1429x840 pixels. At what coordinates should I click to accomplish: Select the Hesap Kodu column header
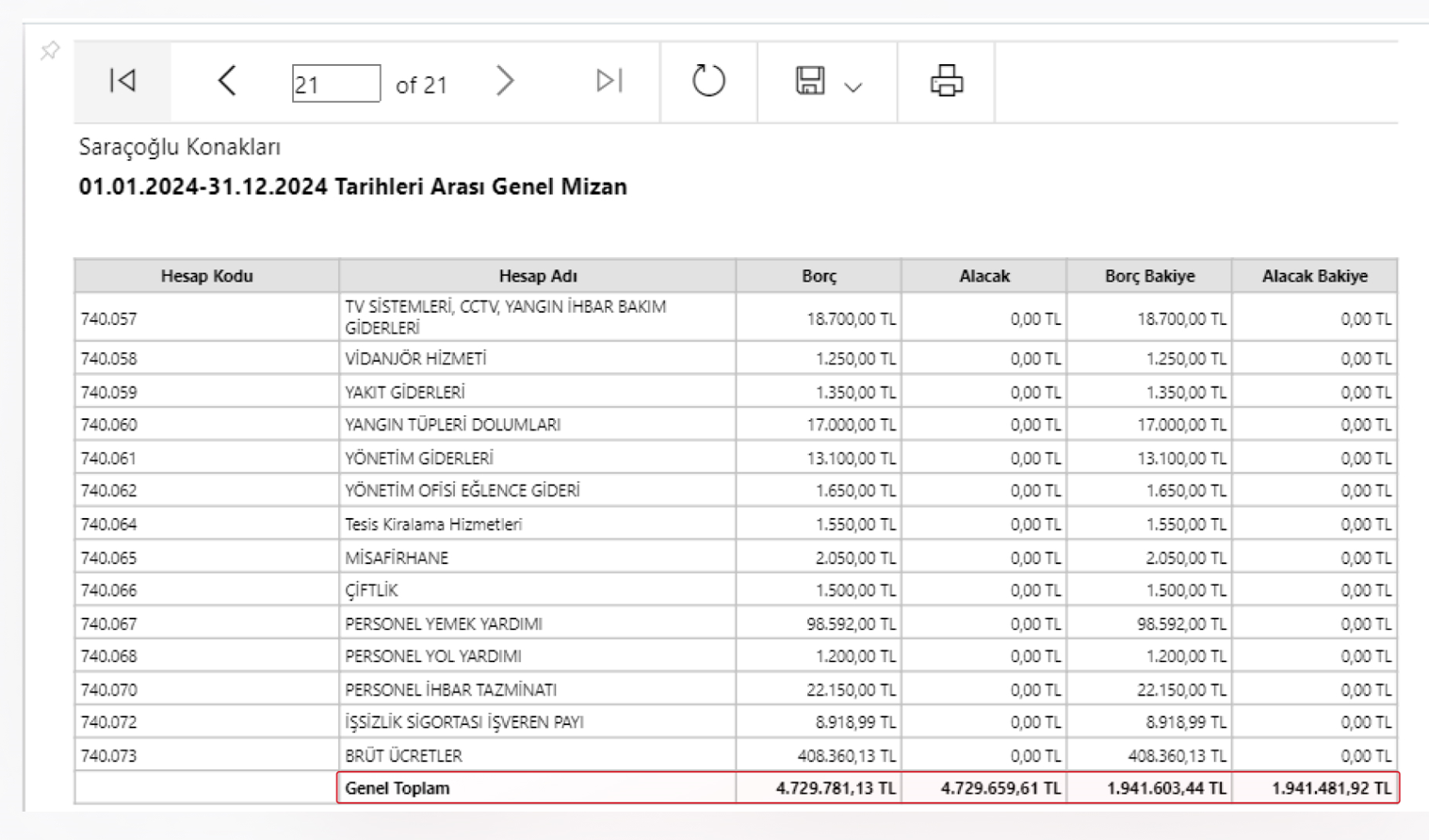(206, 276)
